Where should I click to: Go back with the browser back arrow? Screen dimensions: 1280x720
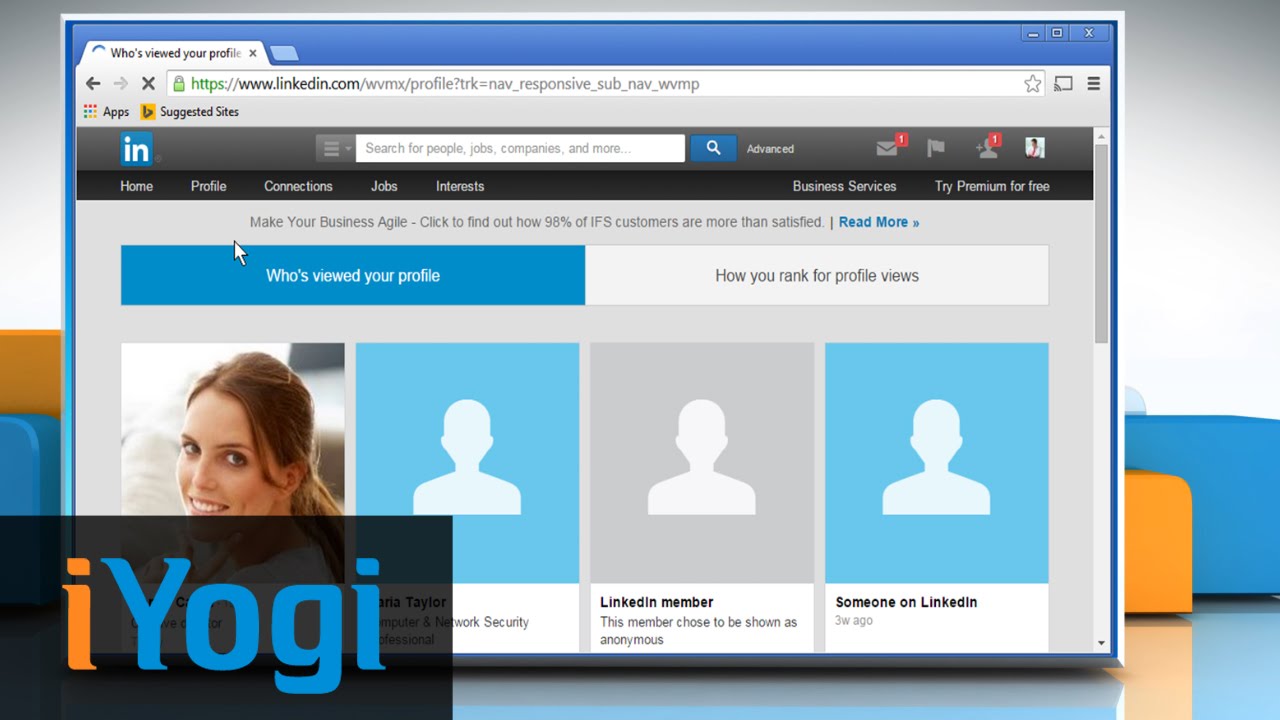[93, 84]
